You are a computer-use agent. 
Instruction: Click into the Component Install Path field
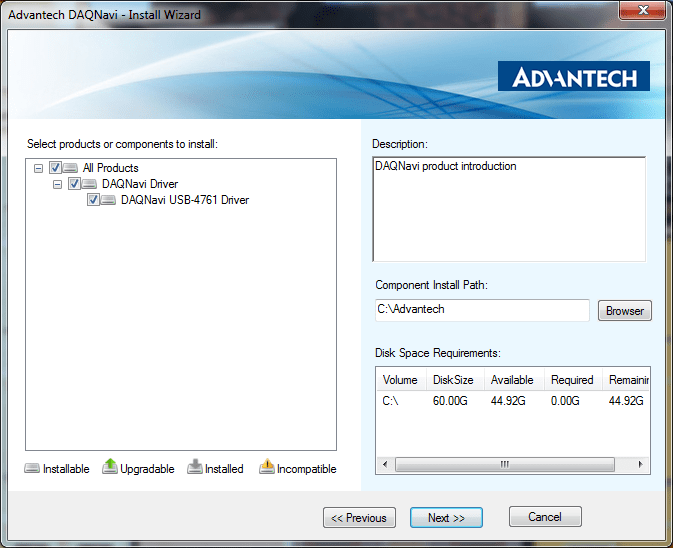pyautogui.click(x=482, y=310)
